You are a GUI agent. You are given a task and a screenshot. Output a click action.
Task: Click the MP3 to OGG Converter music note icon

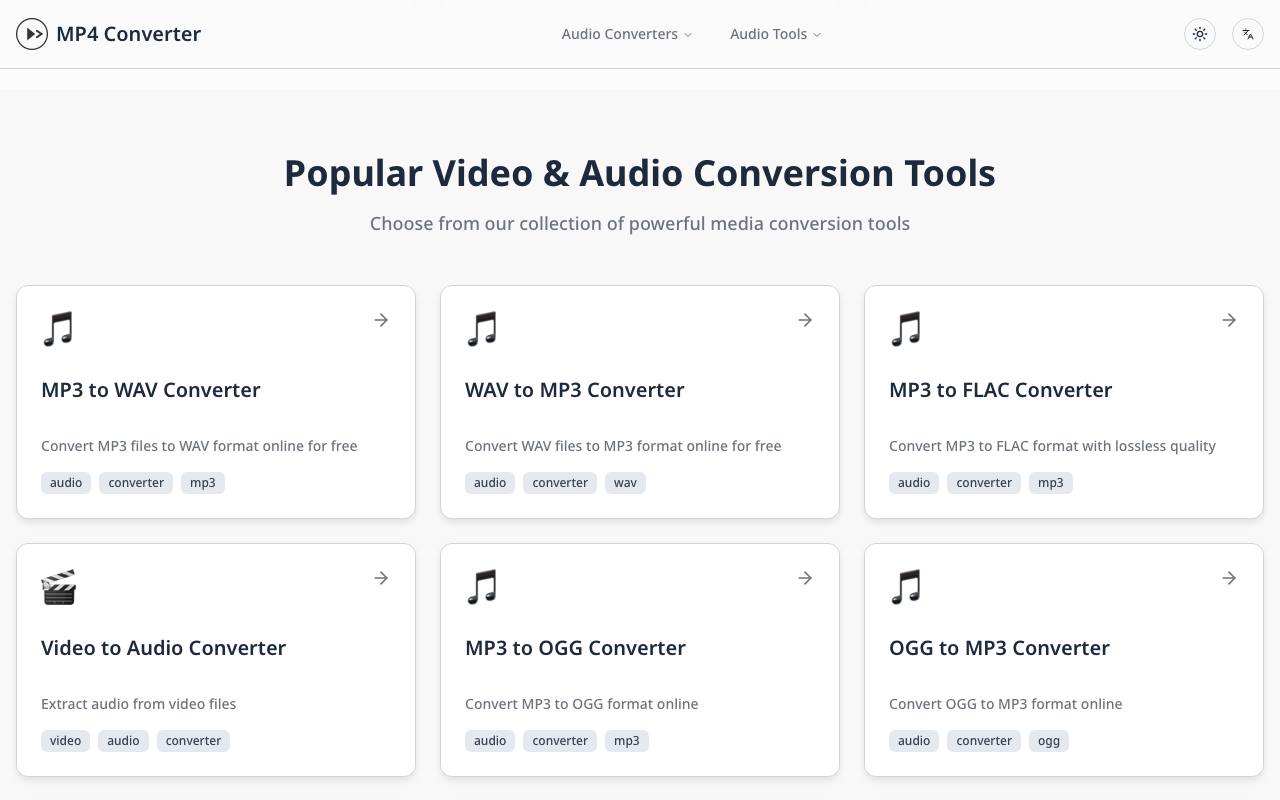pos(482,586)
